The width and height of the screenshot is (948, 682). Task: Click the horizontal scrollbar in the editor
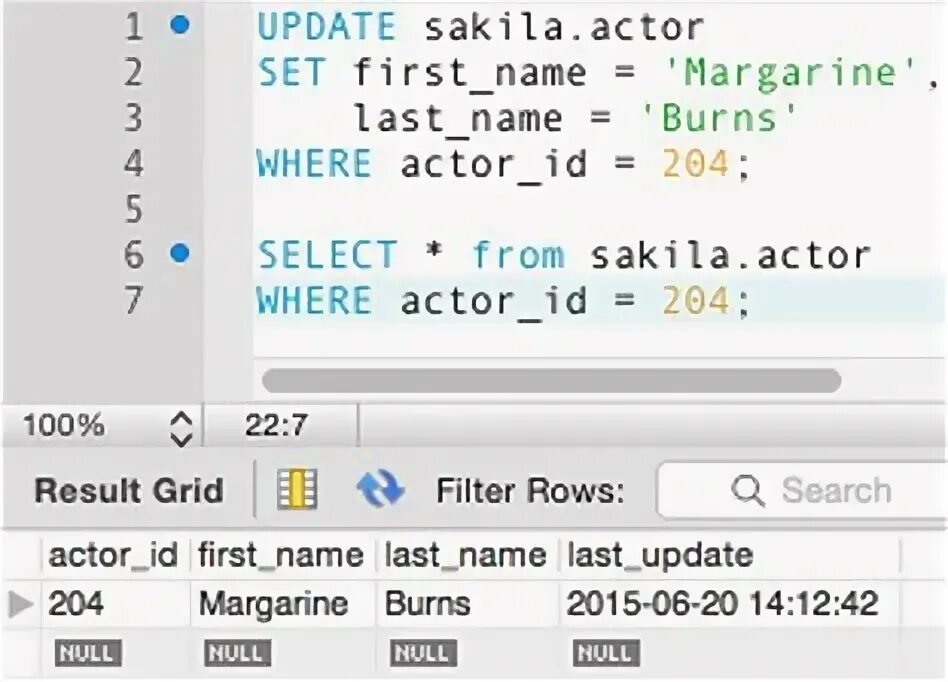click(x=551, y=381)
